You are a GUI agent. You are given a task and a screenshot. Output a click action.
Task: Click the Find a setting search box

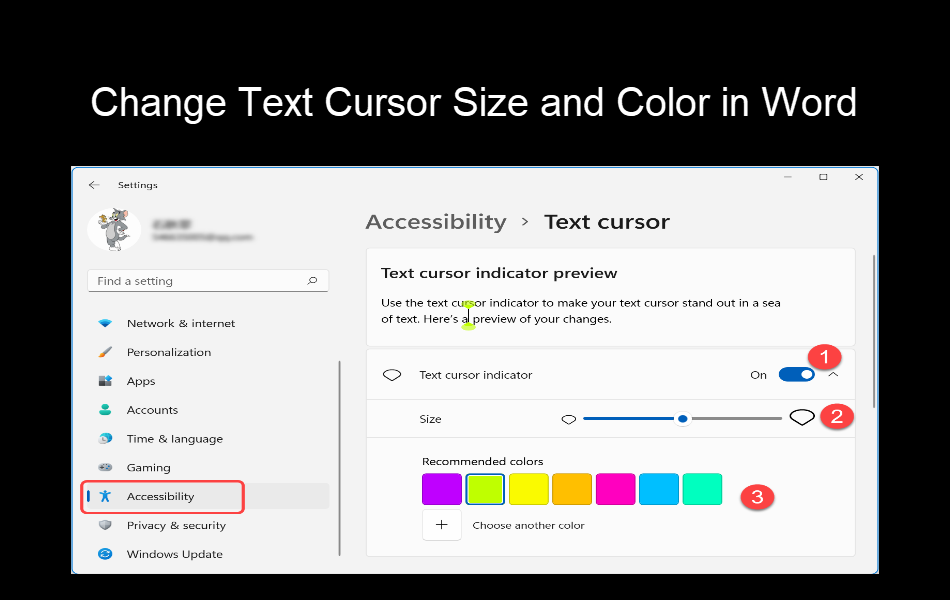(208, 281)
